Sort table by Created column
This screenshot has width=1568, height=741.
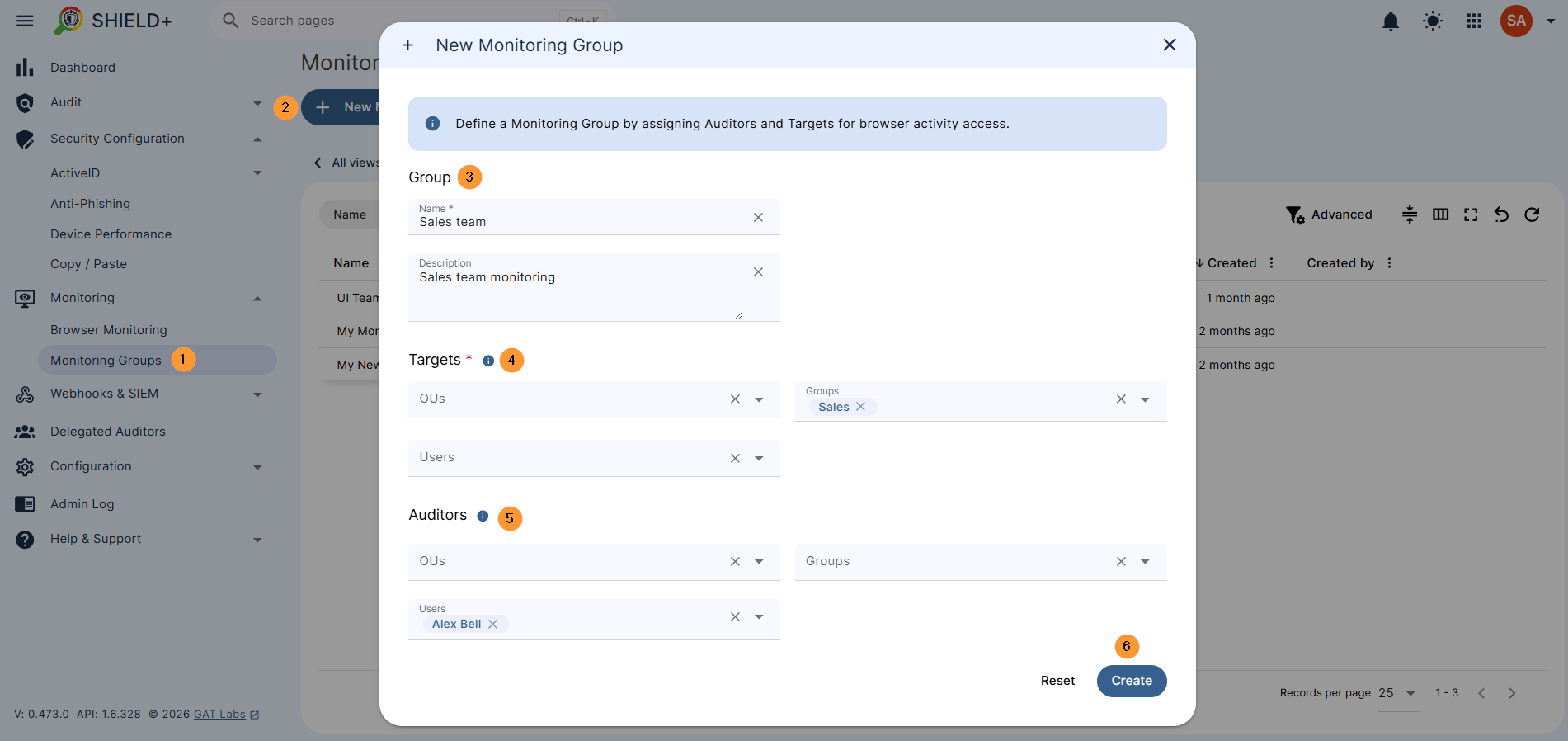coord(1231,263)
